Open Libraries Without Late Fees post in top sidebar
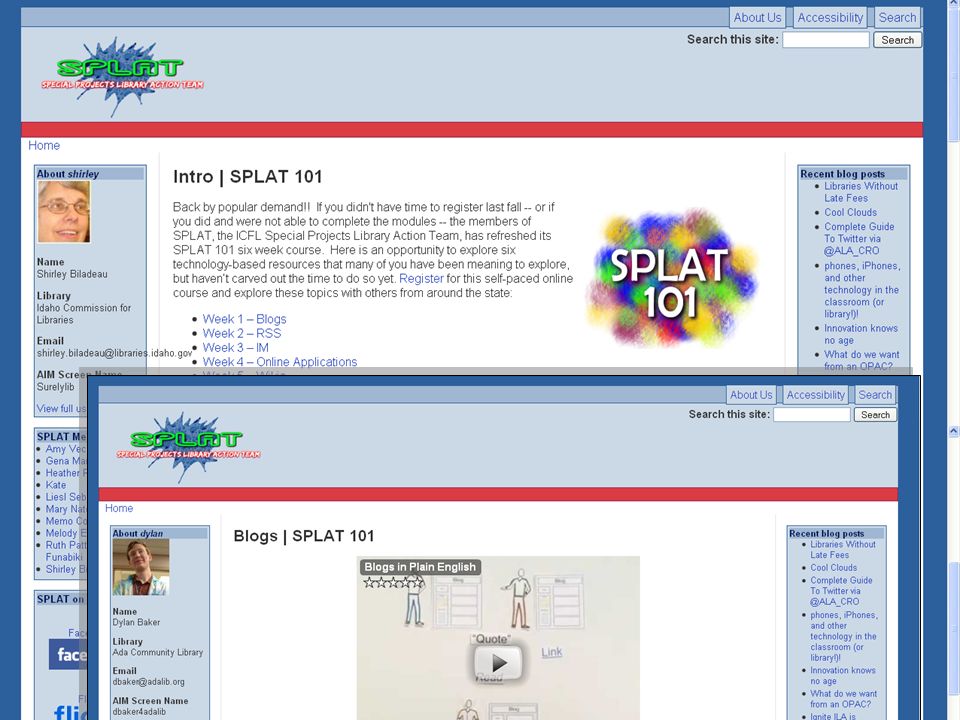The image size is (960, 720). click(861, 192)
